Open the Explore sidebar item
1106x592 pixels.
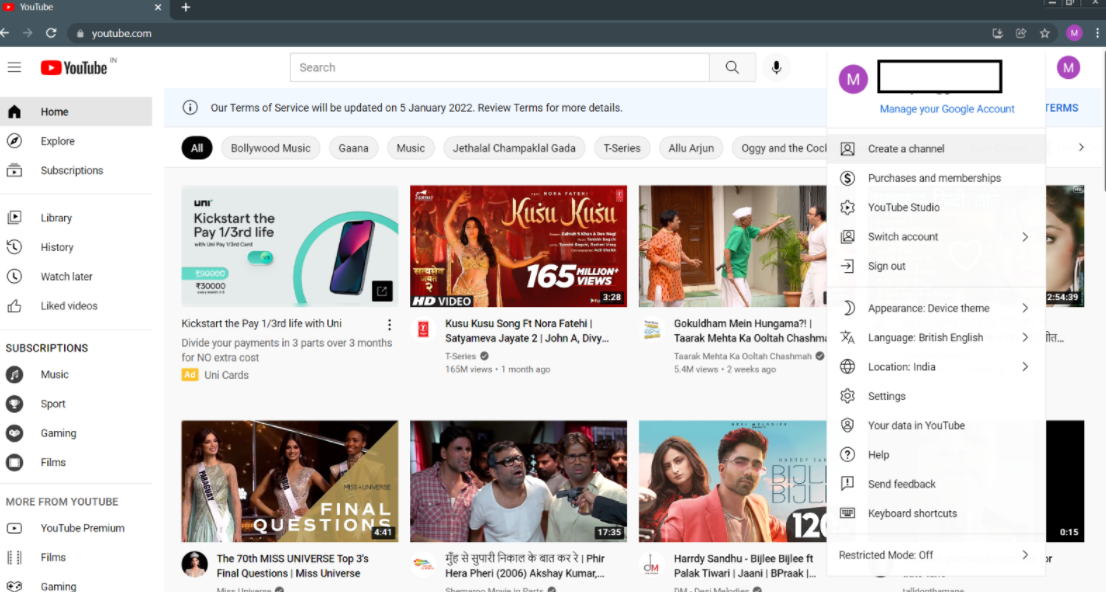(57, 141)
